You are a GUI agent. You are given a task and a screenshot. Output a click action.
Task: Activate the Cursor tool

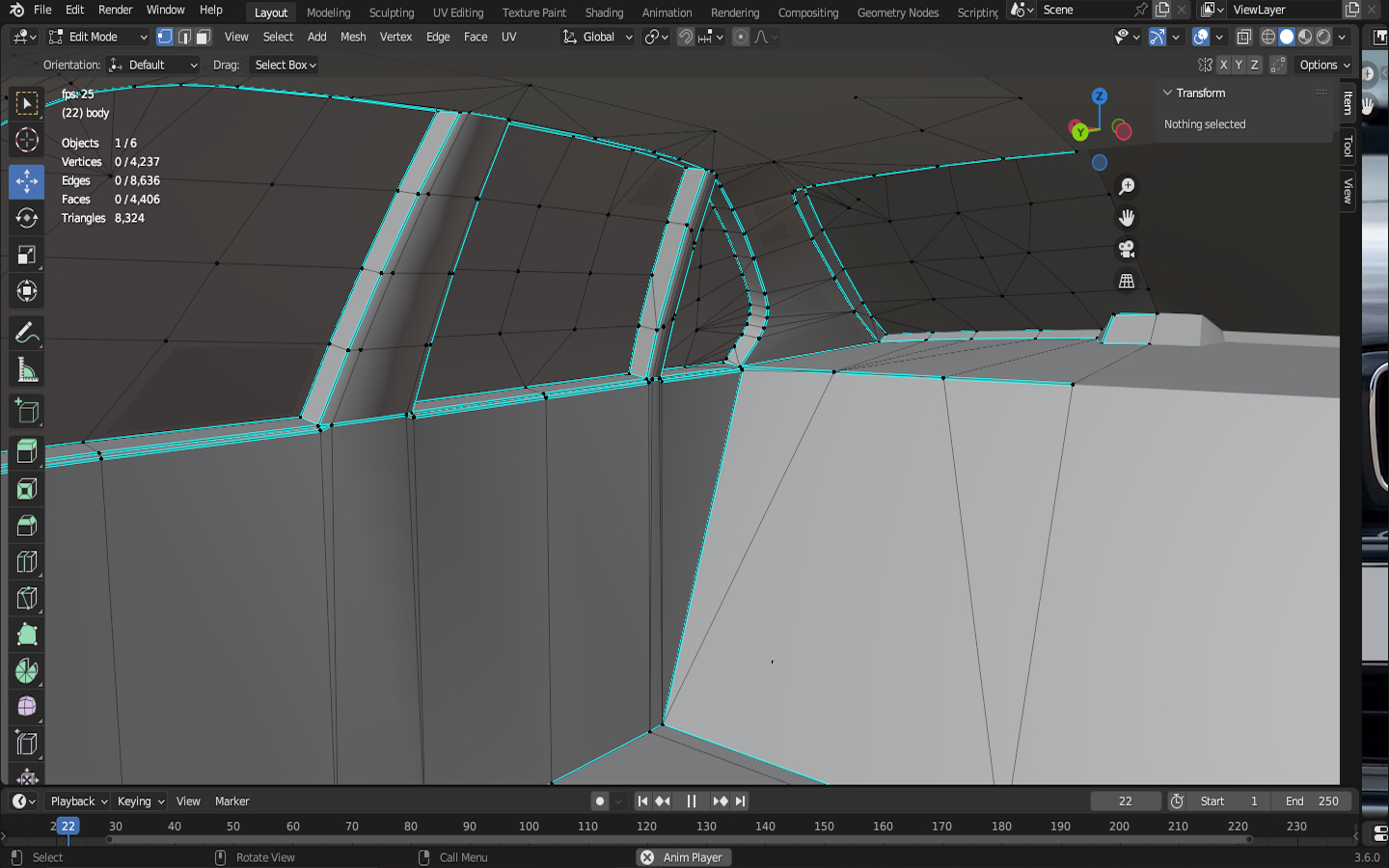27,140
